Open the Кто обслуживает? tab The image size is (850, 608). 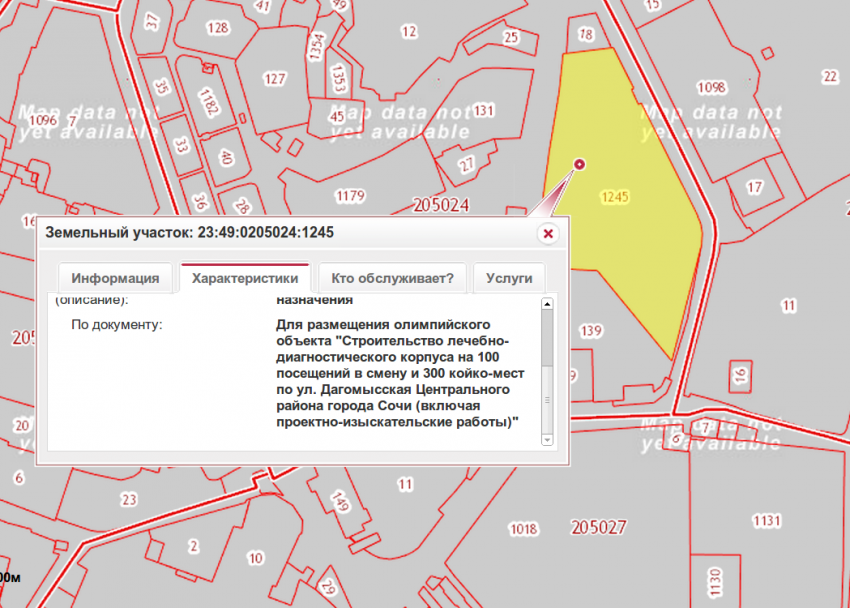(392, 278)
